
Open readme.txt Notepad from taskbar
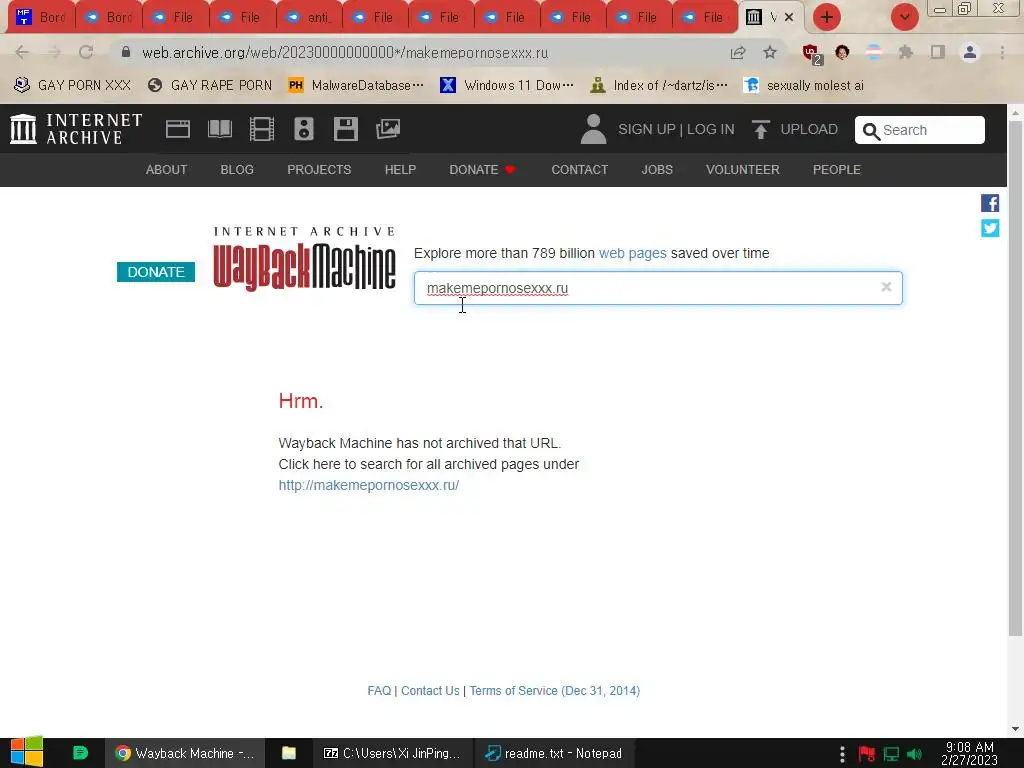tap(554, 753)
